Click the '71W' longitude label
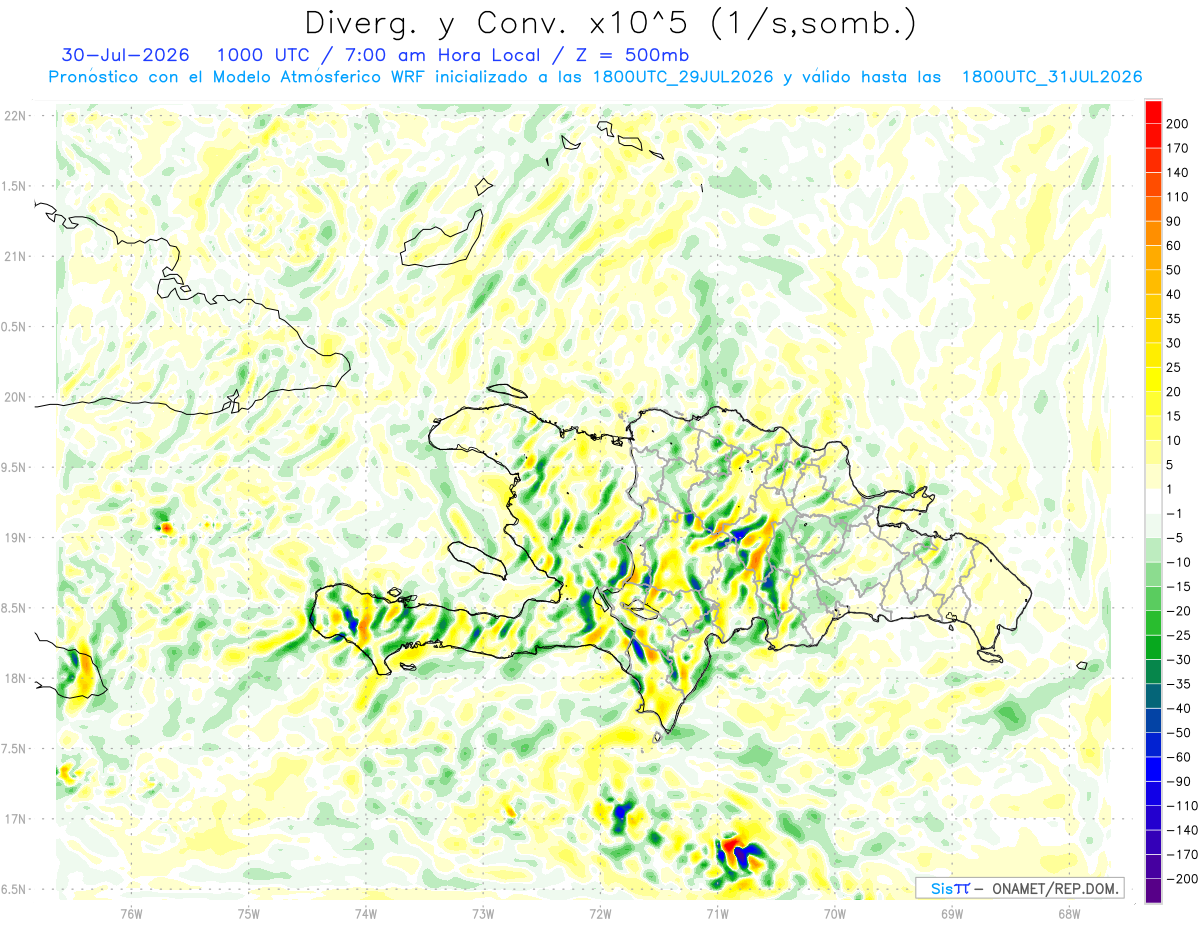1200x927 pixels. [717, 913]
